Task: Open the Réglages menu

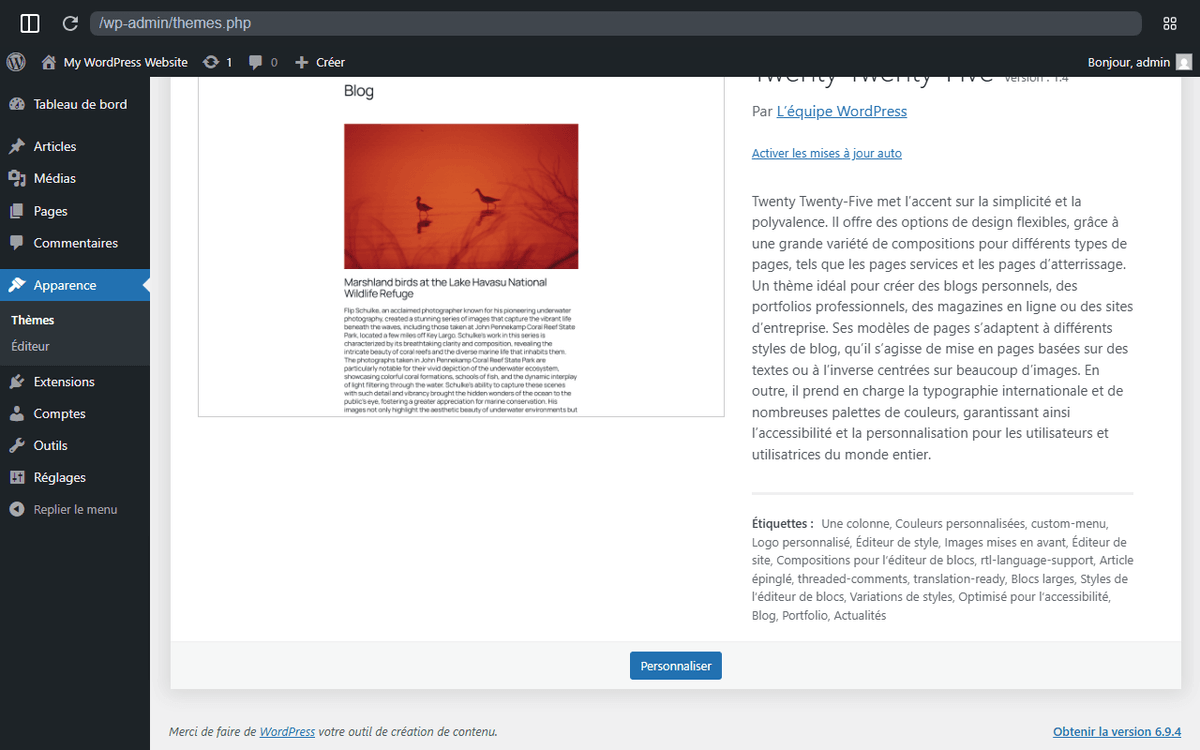Action: (x=60, y=477)
